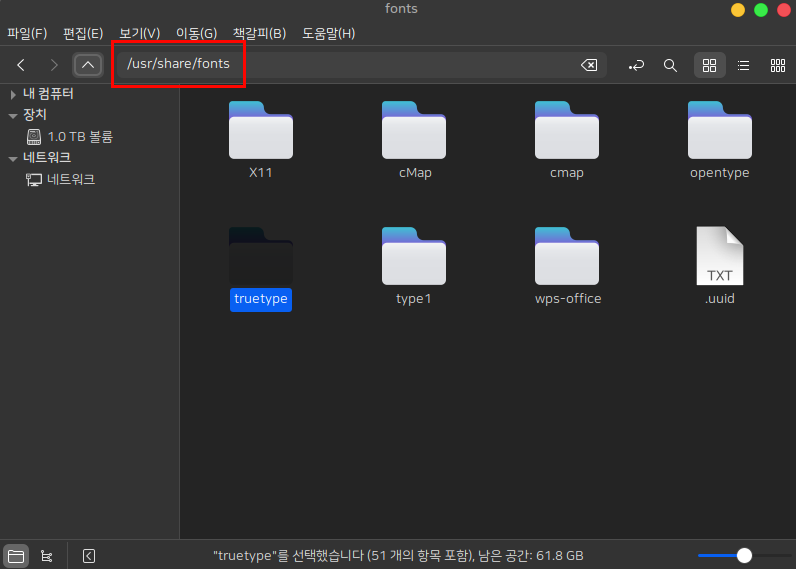This screenshot has width=796, height=569.
Task: Go to parent folder with up arrow
Action: click(x=88, y=65)
